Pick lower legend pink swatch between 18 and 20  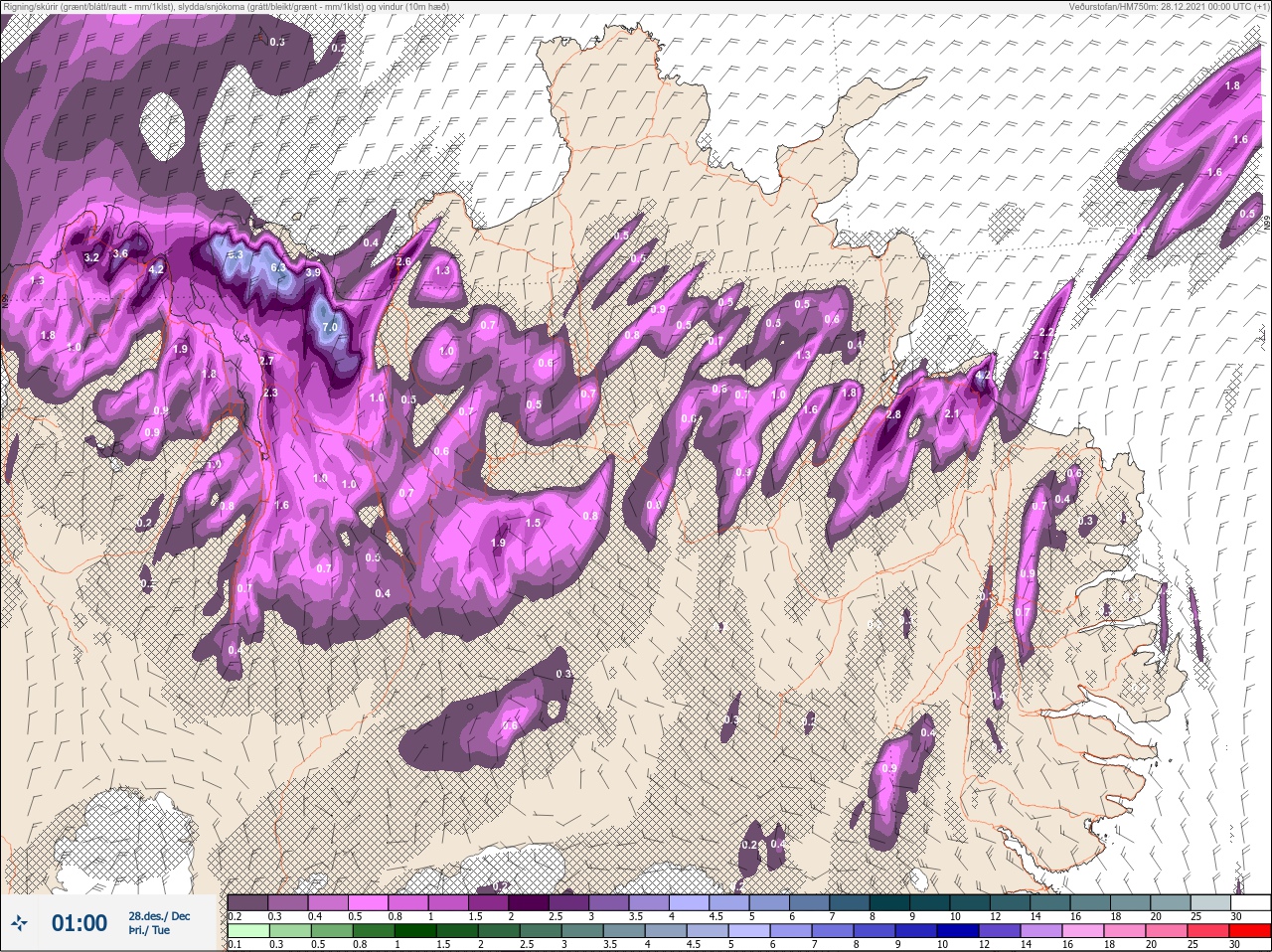coord(1125,931)
